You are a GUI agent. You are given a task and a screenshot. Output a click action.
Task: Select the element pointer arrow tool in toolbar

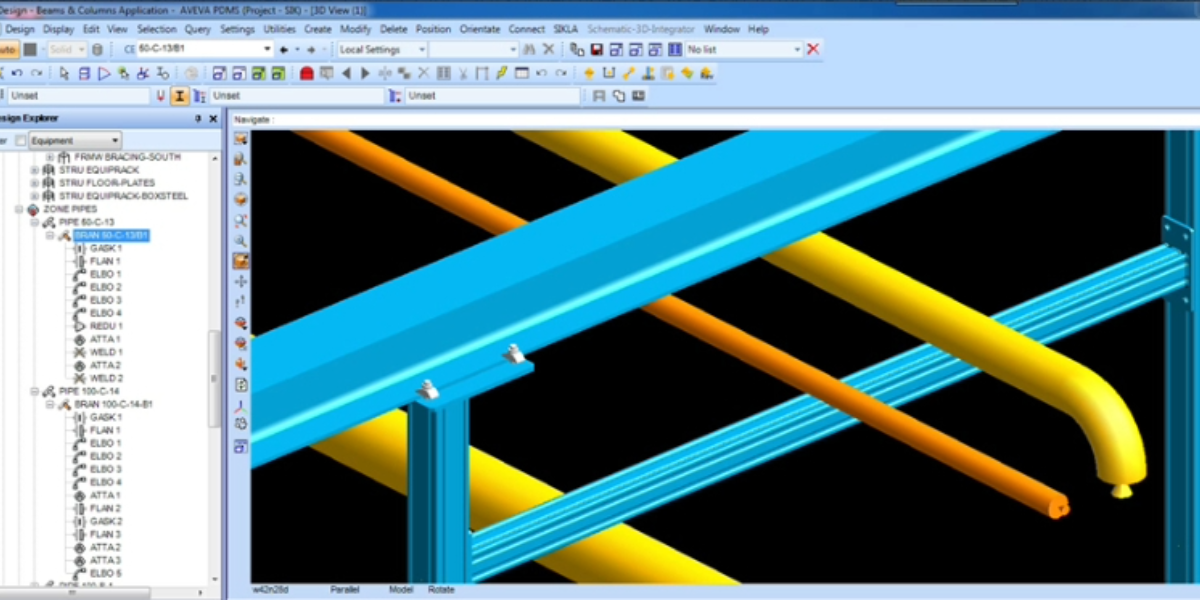[x=62, y=72]
